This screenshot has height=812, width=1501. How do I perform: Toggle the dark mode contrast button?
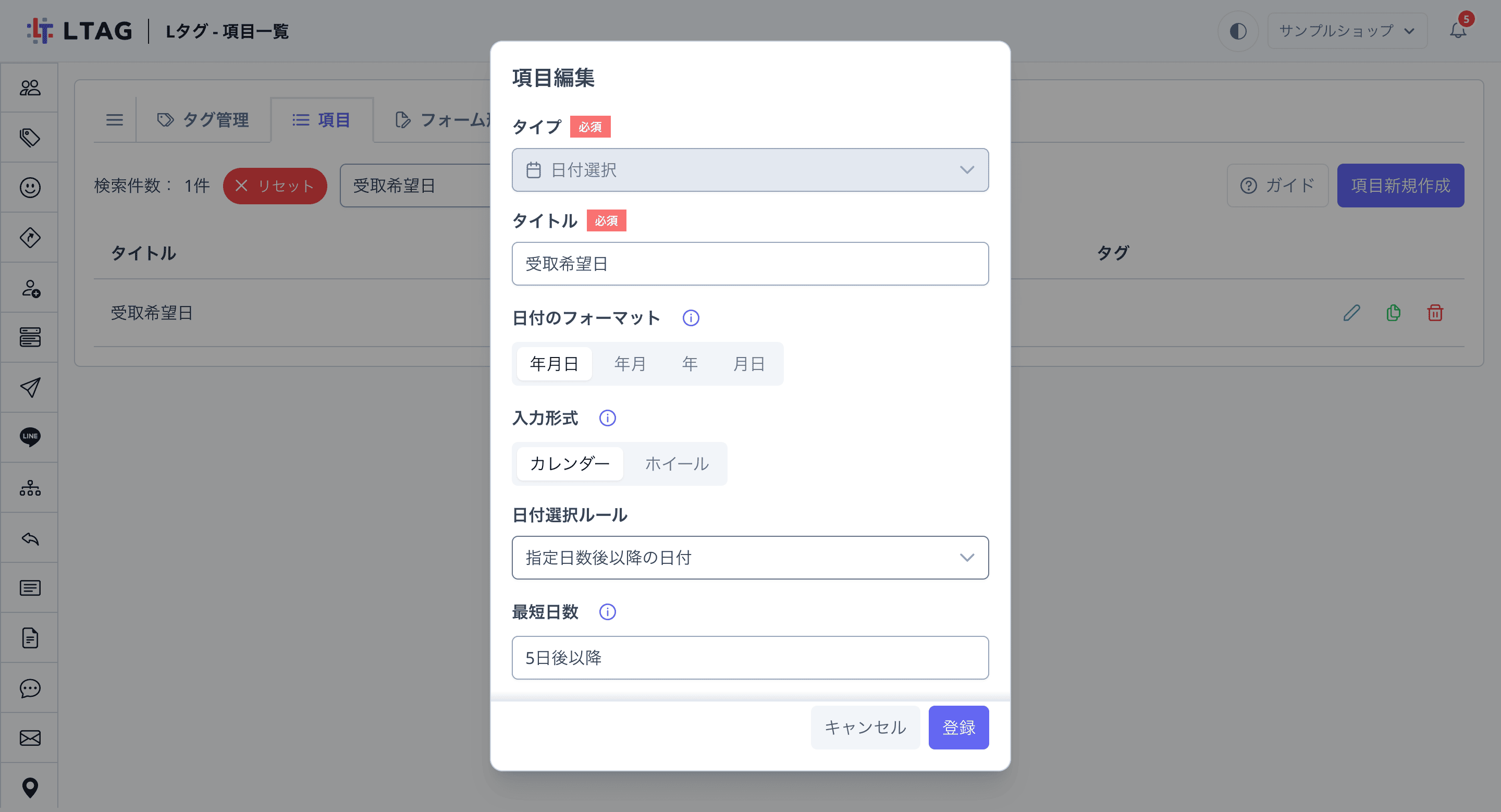coord(1238,31)
